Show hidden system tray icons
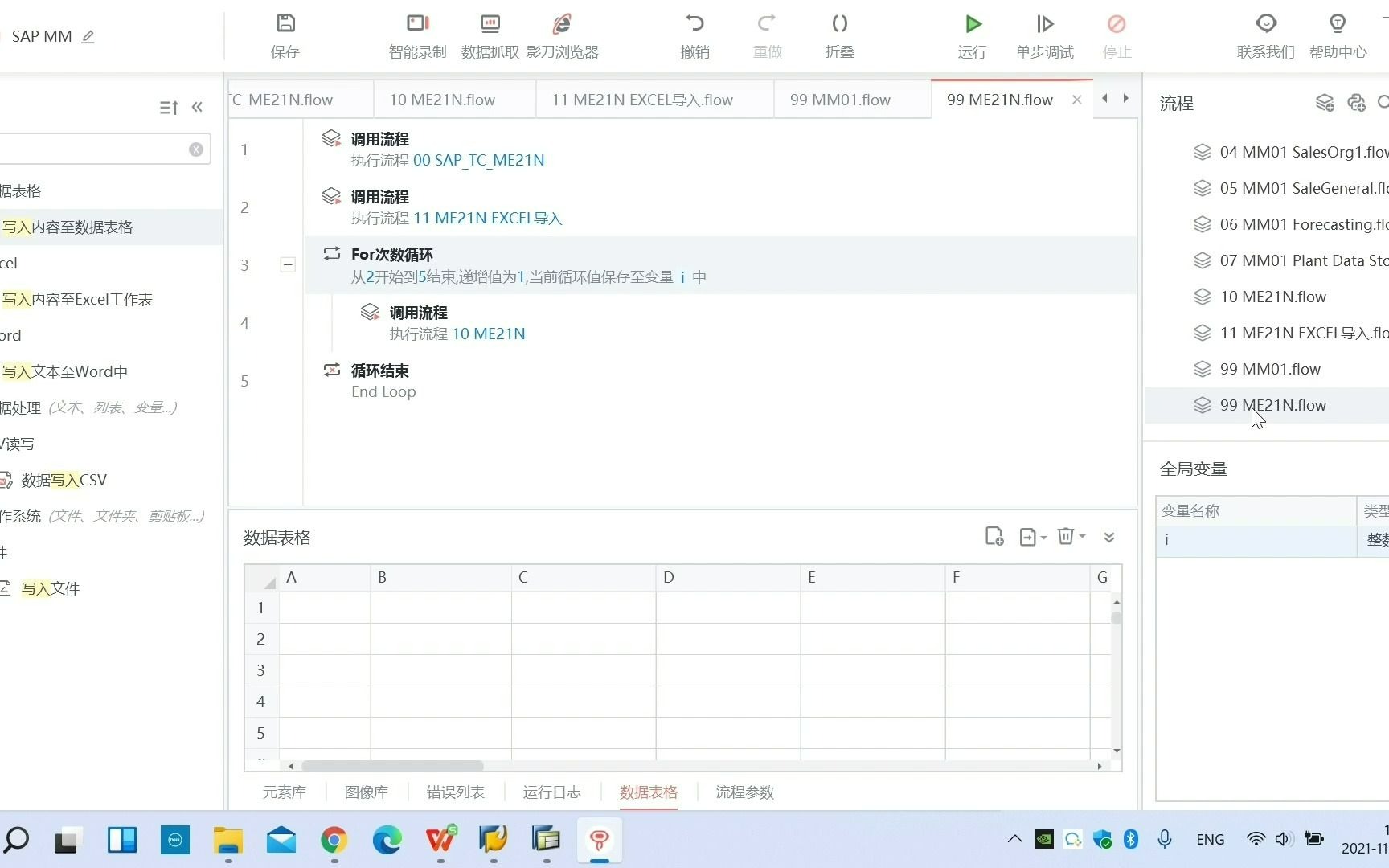The width and height of the screenshot is (1389, 868). (x=1014, y=840)
